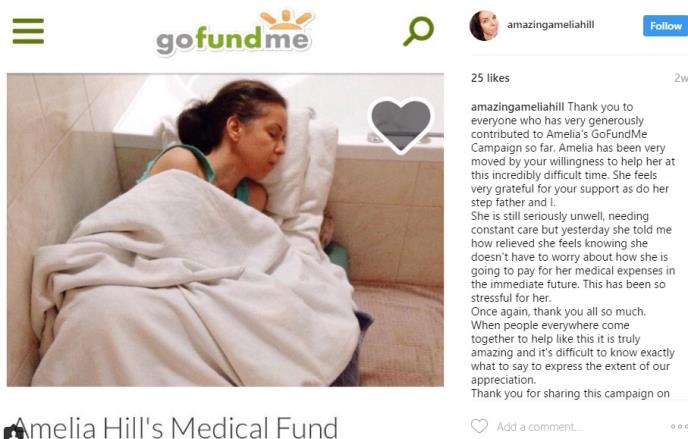View the 25 likes list
Viewport: 688px width, 439px height.
pyautogui.click(x=490, y=78)
